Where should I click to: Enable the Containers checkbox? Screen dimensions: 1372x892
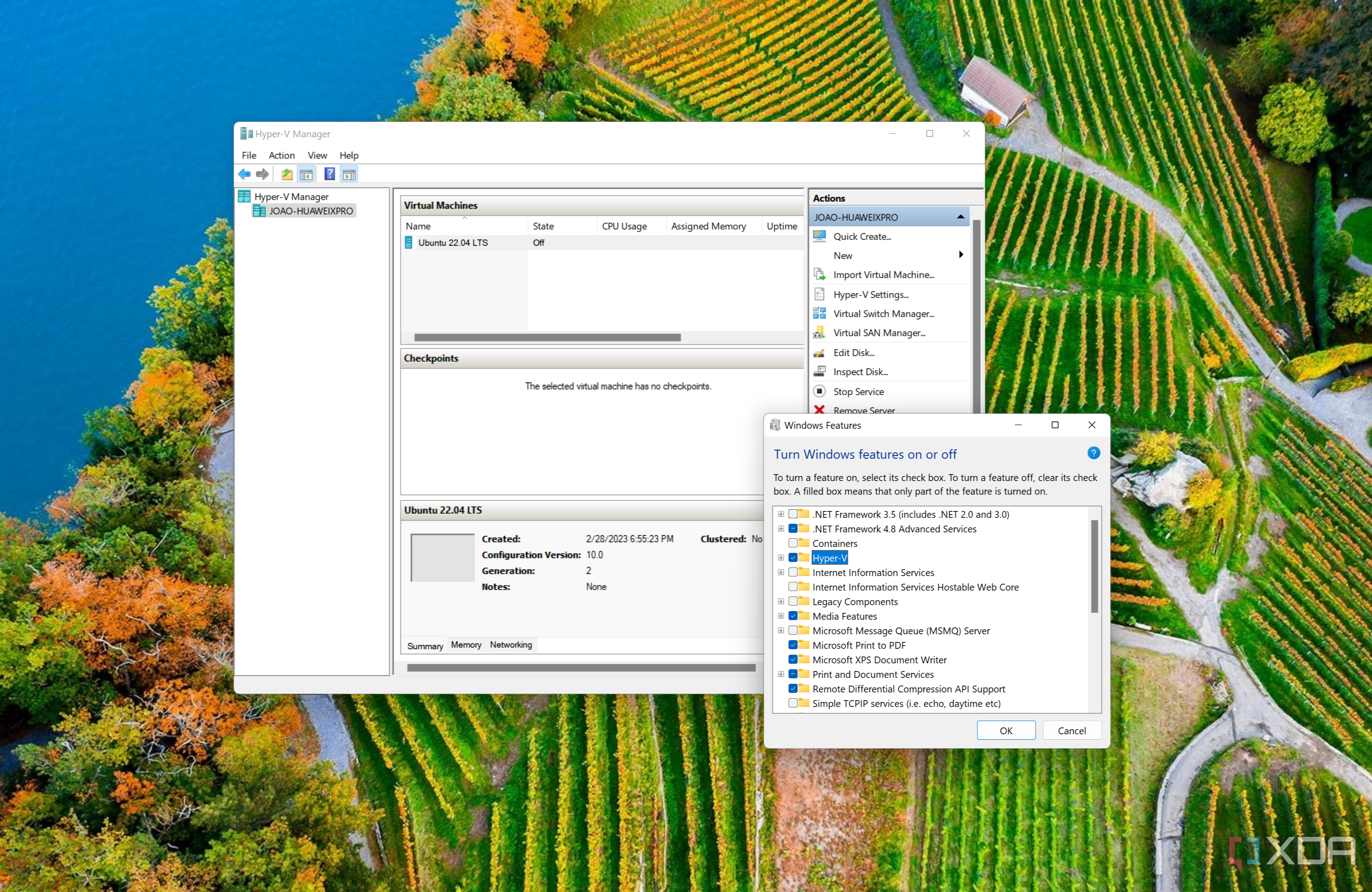[x=793, y=543]
